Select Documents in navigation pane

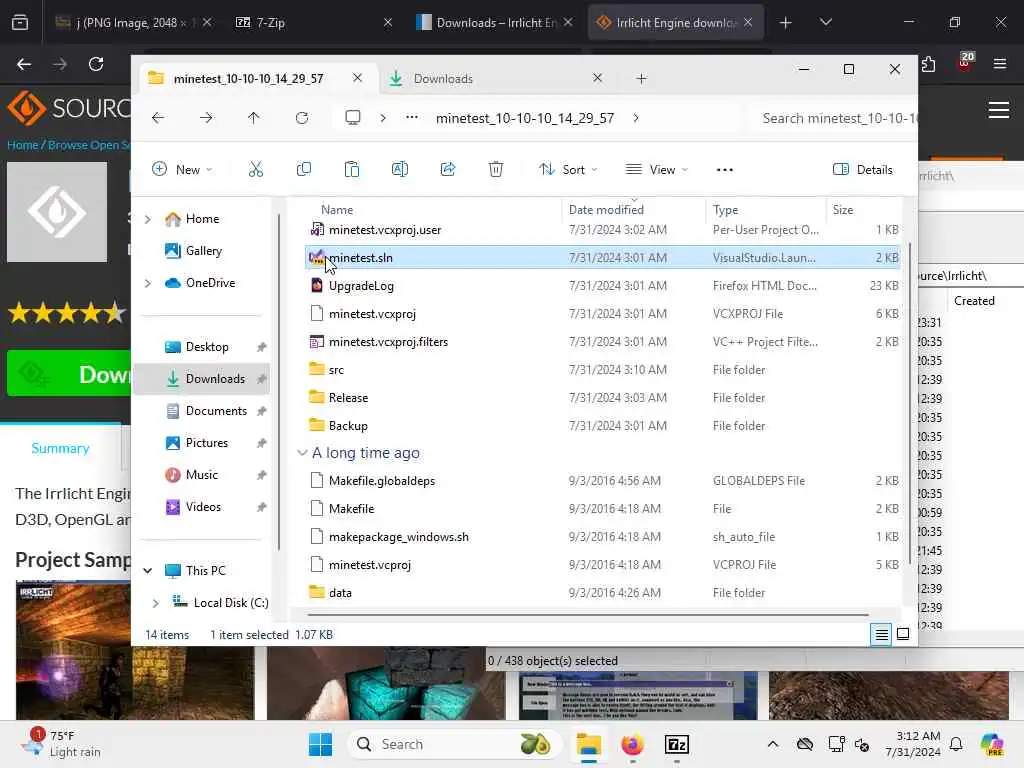pyautogui.click(x=203, y=411)
